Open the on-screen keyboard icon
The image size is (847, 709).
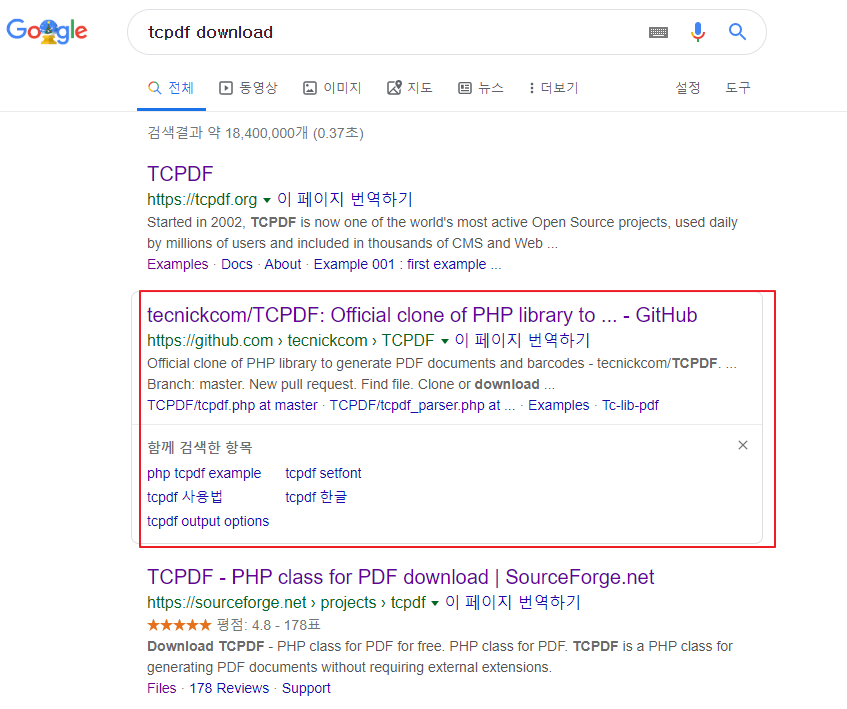(x=658, y=32)
